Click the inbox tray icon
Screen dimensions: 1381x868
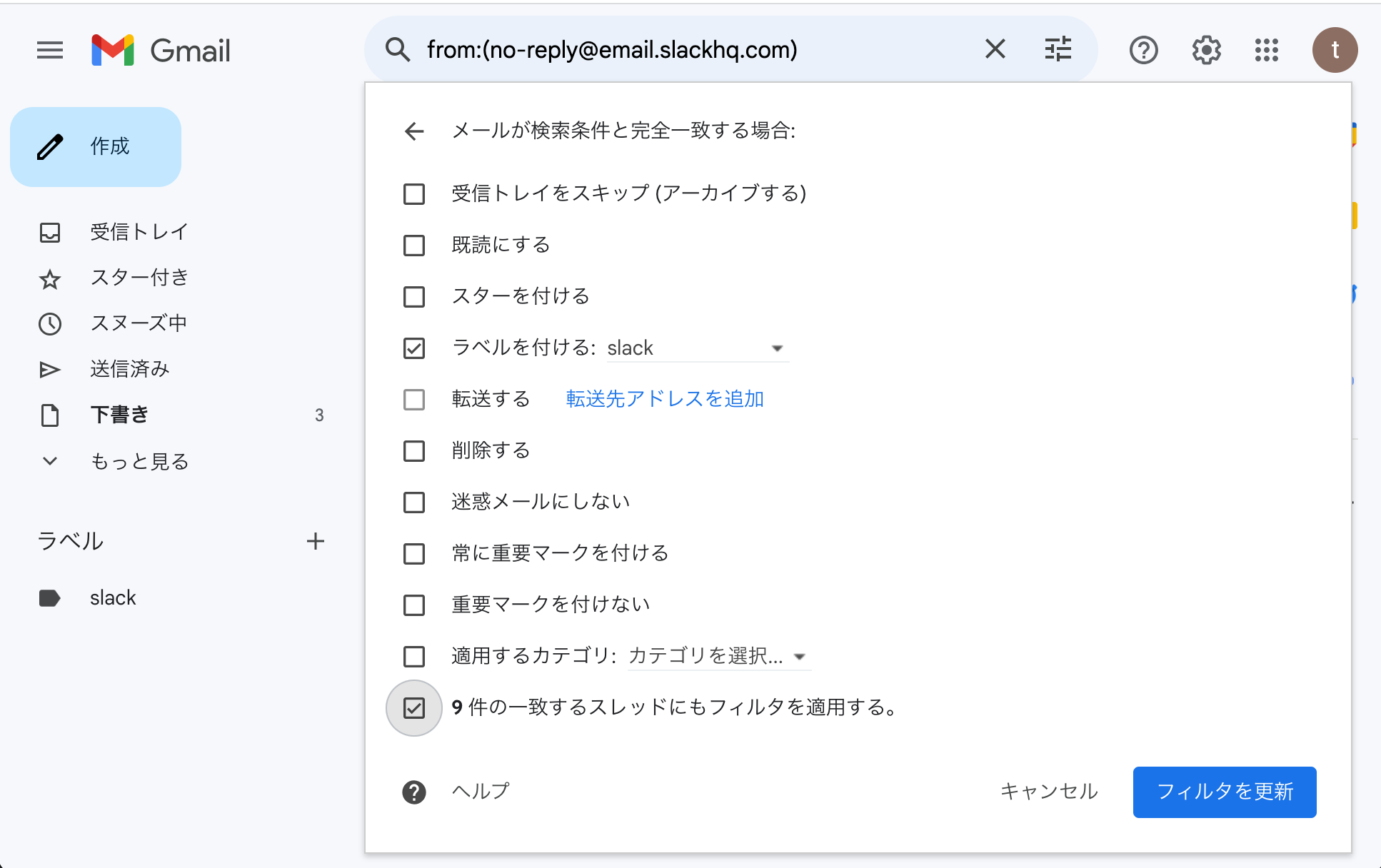point(50,233)
